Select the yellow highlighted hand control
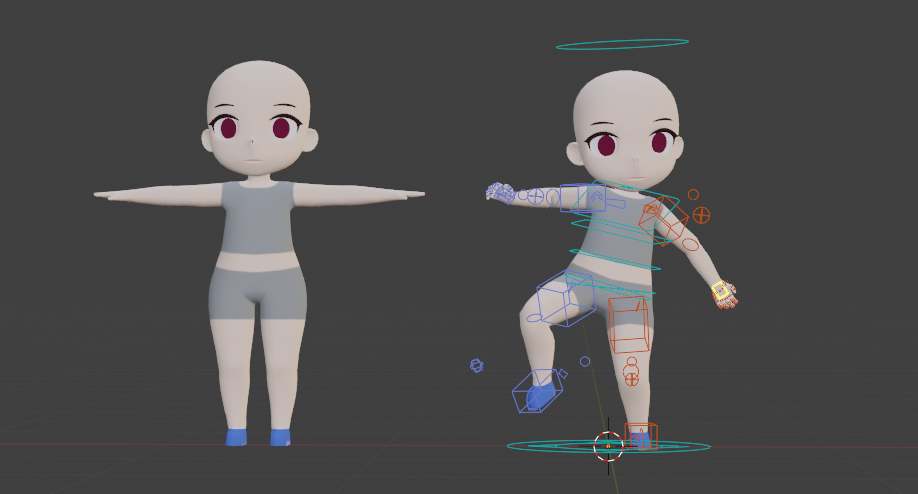Image resolution: width=918 pixels, height=494 pixels. pos(720,290)
